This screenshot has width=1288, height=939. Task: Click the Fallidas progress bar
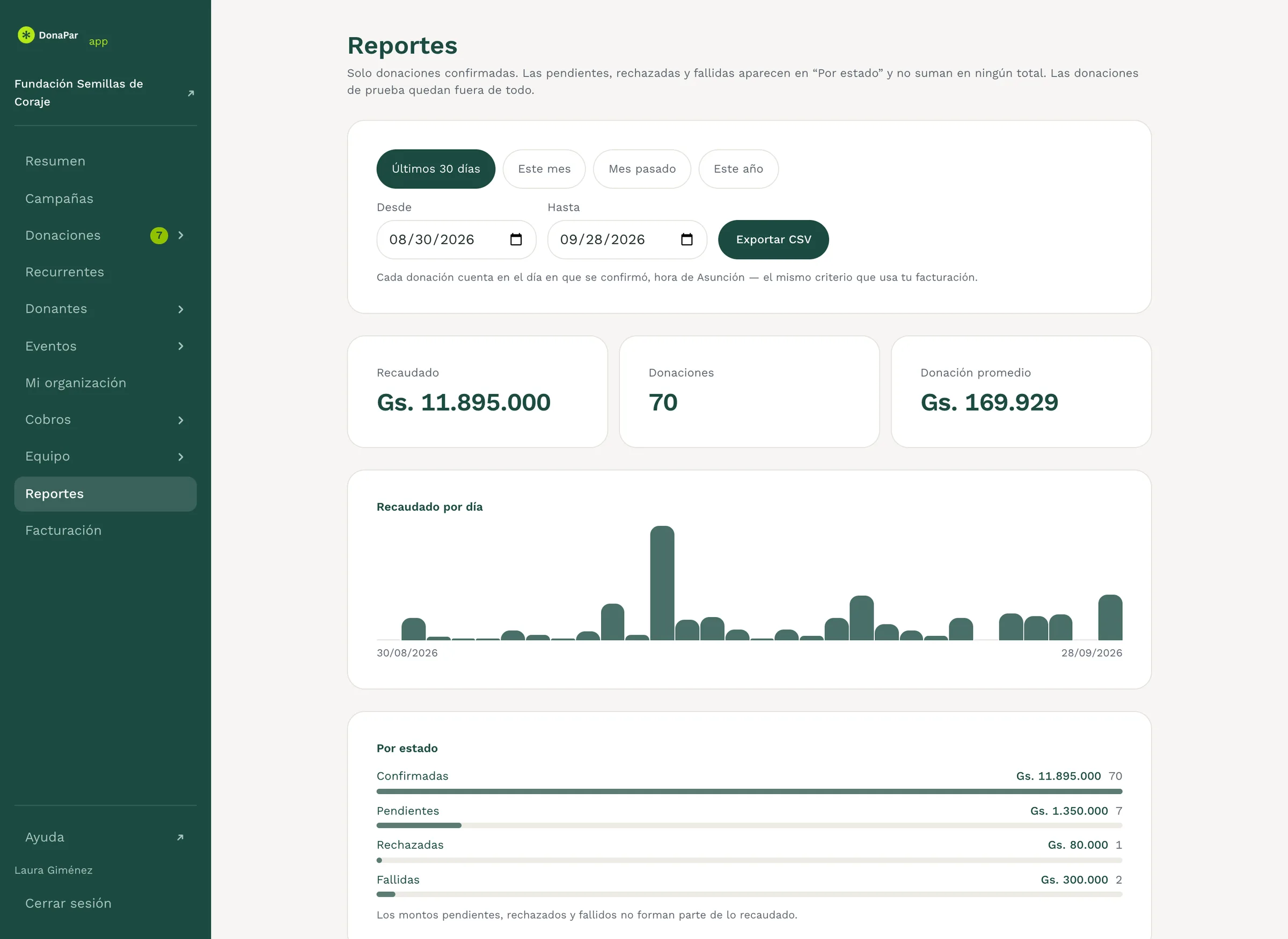coord(749,894)
